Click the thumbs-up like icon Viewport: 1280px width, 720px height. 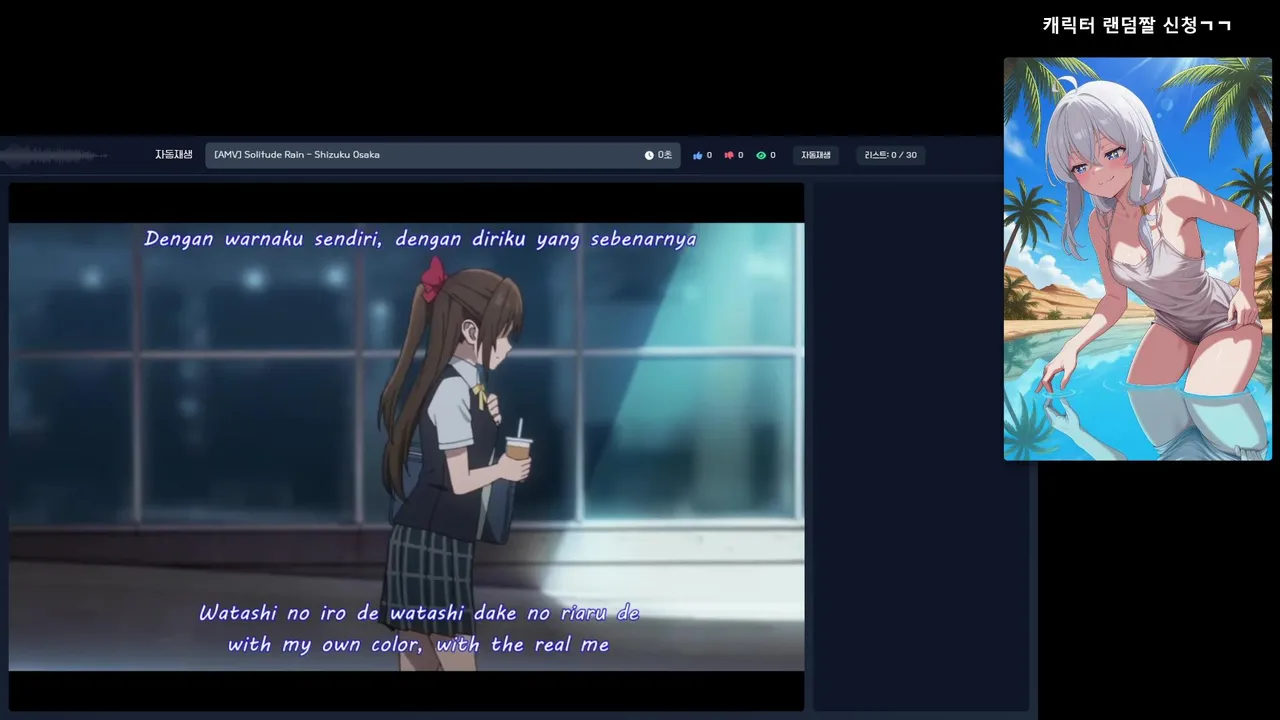click(x=698, y=155)
